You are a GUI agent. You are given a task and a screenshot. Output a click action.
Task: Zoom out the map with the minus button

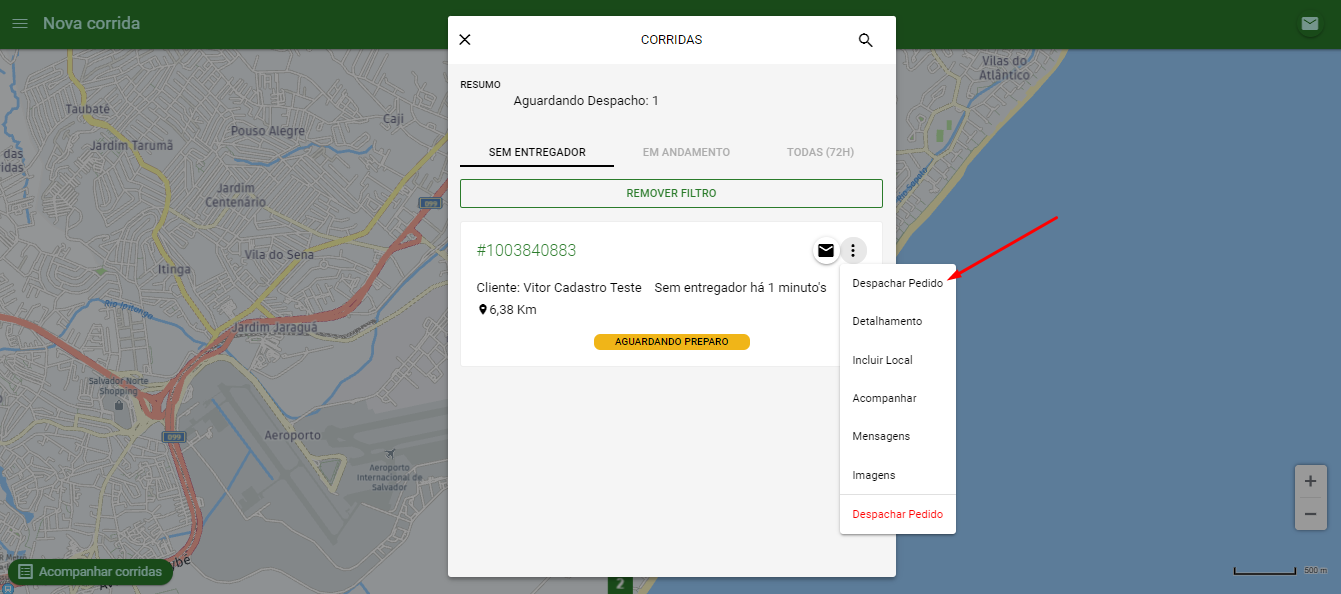1310,514
